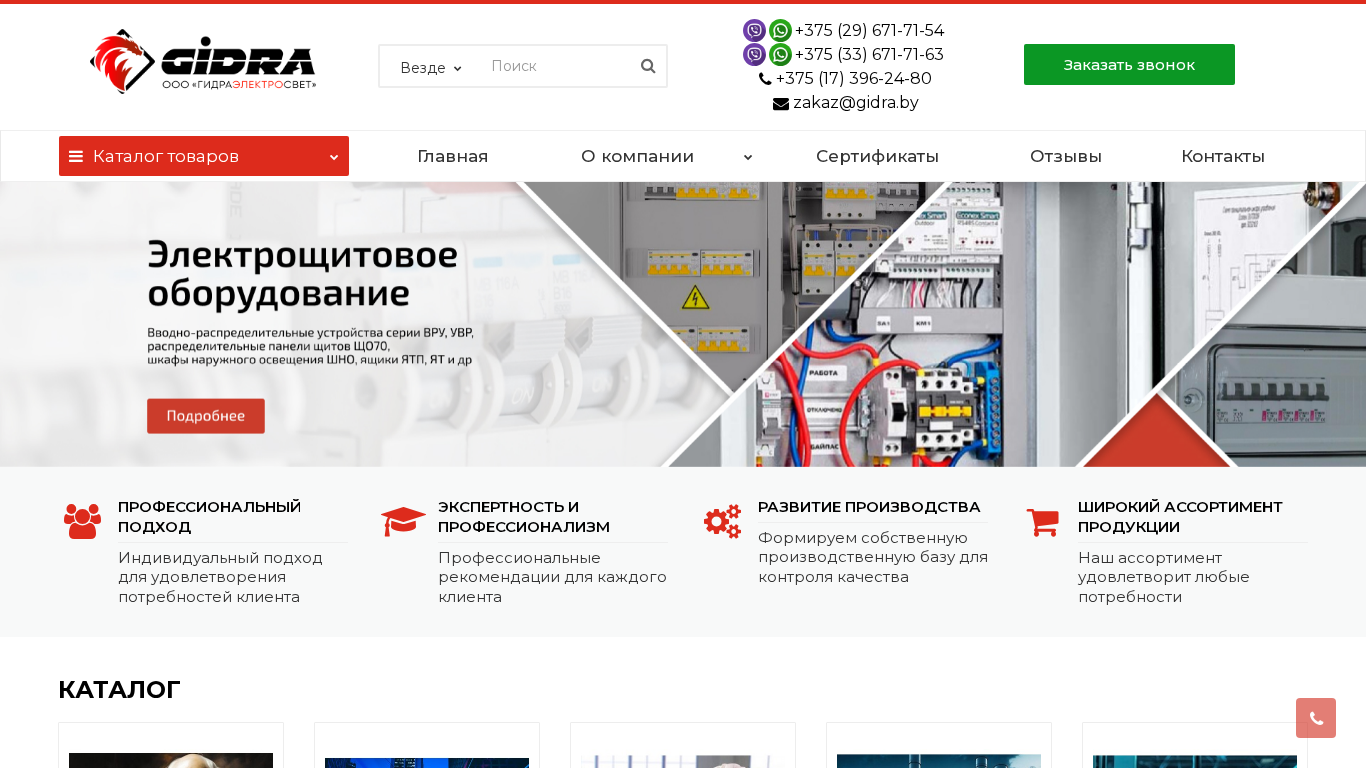The image size is (1366, 768).
Task: Go to the Главная page
Action: pos(452,156)
